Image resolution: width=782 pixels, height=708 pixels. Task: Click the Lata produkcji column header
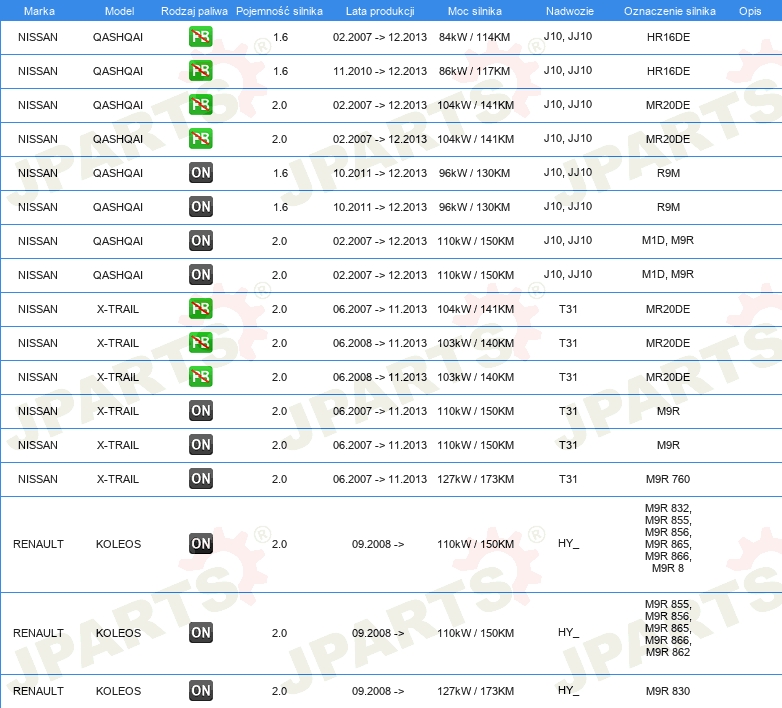click(380, 11)
